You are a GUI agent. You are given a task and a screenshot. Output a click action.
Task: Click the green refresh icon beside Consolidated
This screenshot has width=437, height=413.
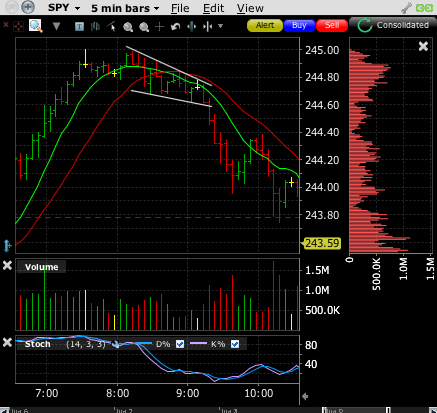pyautogui.click(x=364, y=26)
